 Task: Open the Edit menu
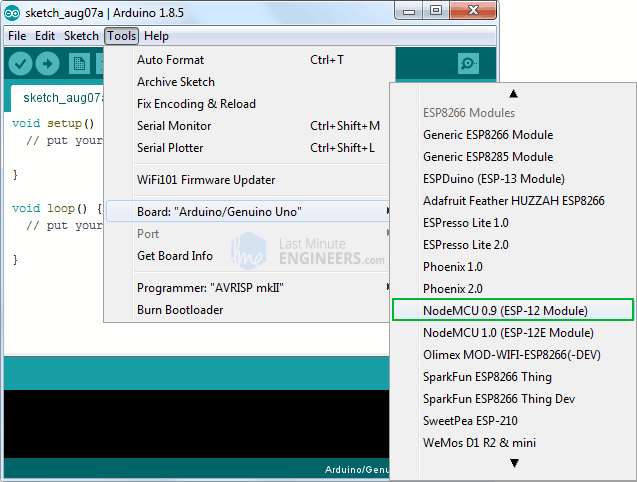pyautogui.click(x=45, y=36)
